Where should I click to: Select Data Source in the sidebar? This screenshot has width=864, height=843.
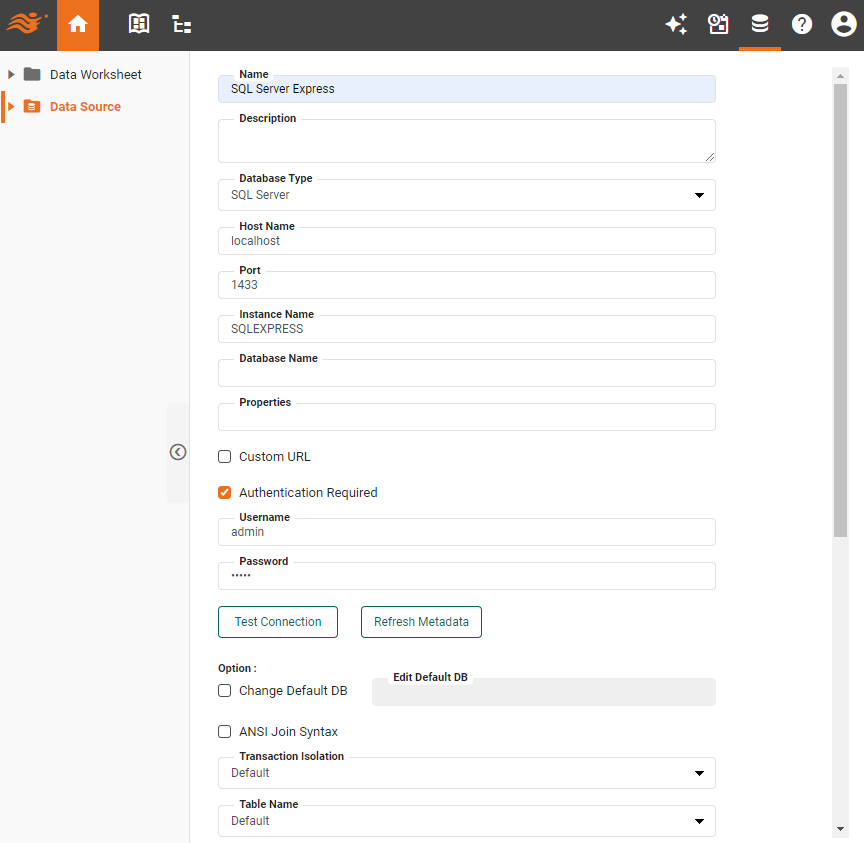84,105
